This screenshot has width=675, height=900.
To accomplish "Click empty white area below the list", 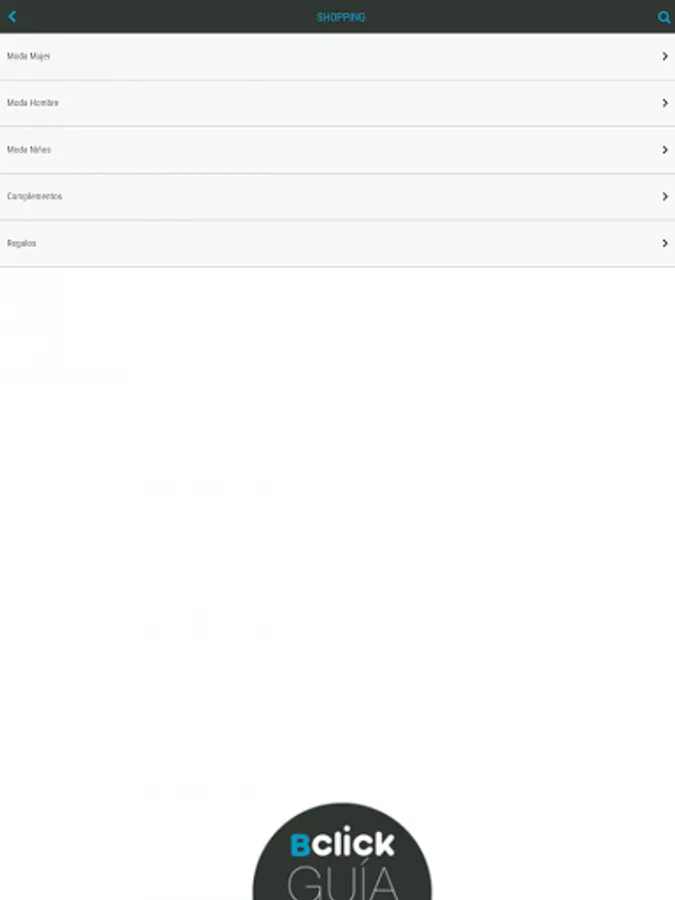I will pyautogui.click(x=338, y=517).
